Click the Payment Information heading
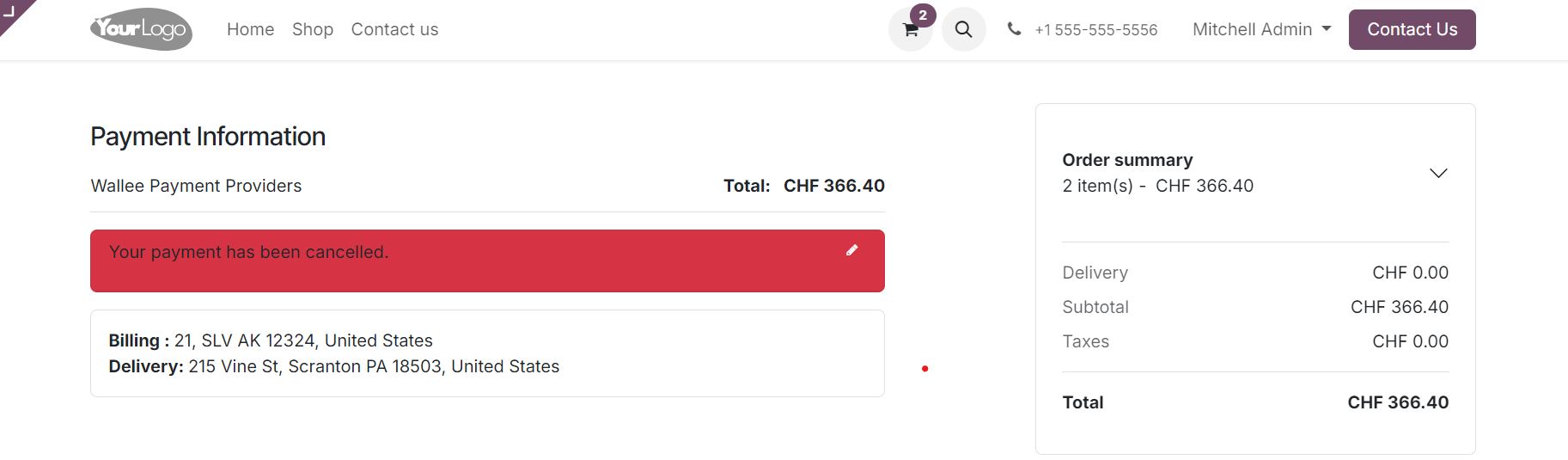The width and height of the screenshot is (1568, 460). coord(208,137)
